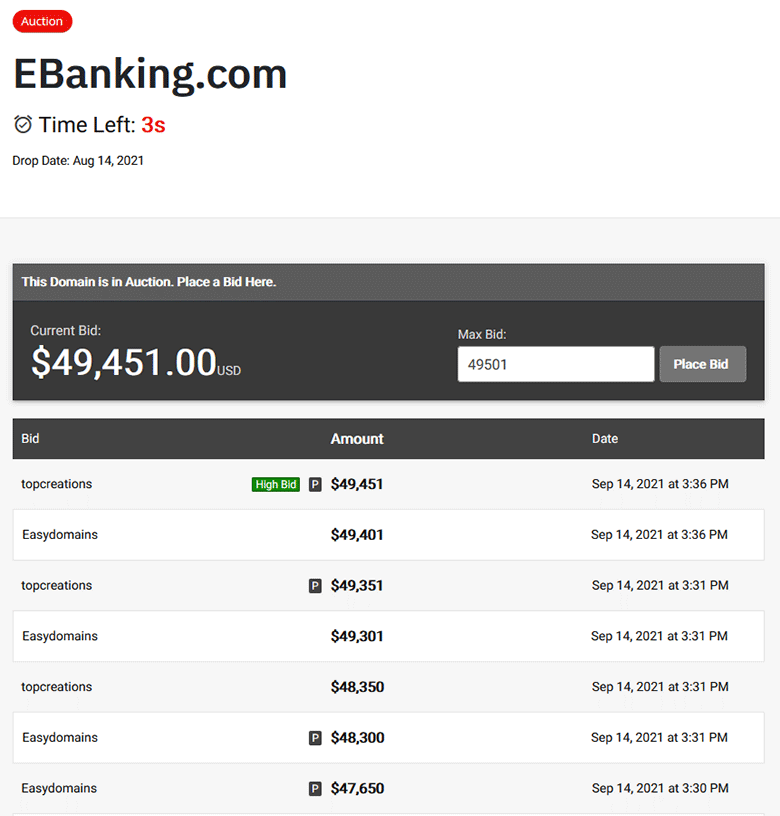Click the P icon beside the $48,300 bid
The height and width of the screenshot is (816, 780).
click(315, 738)
